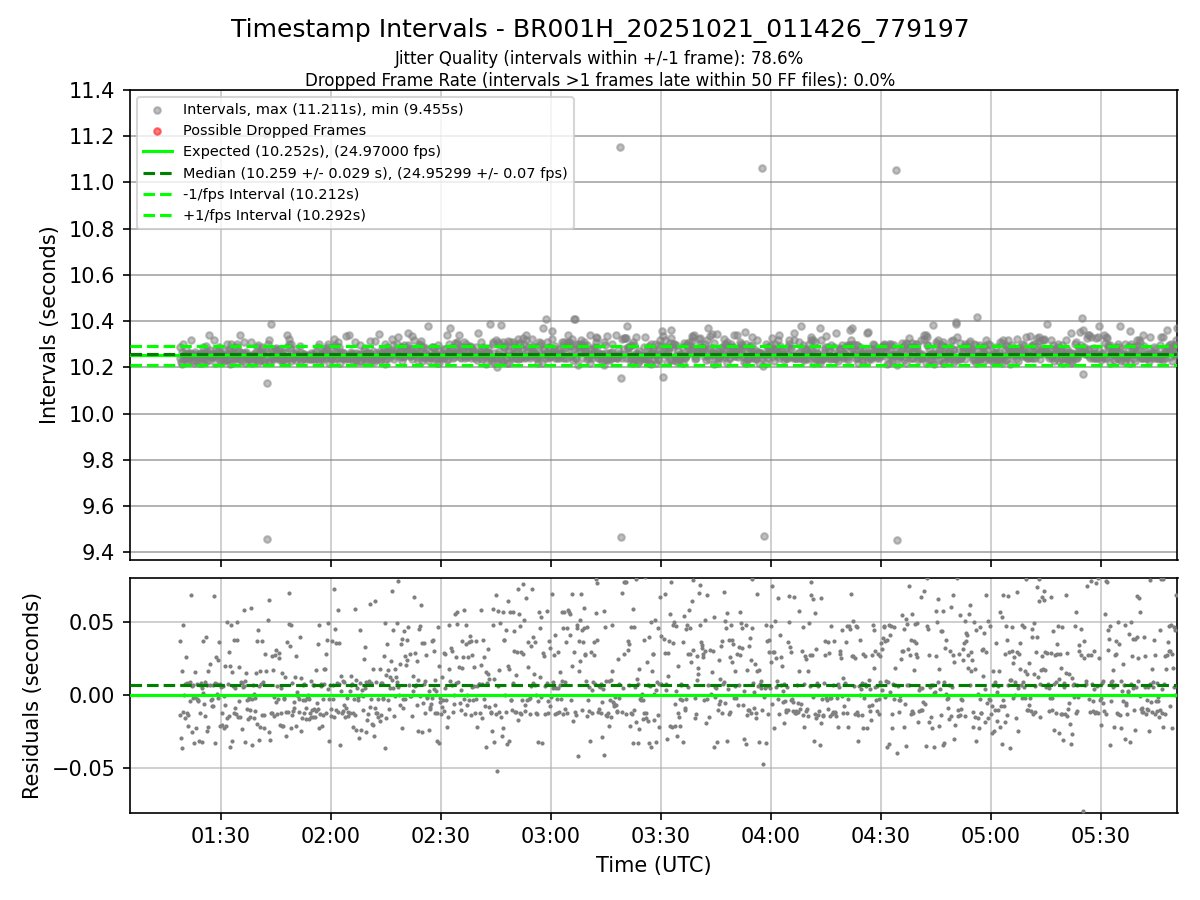This screenshot has width=1200, height=900.
Task: Click the 11.06s outlier point just before 04:00
Action: point(762,168)
